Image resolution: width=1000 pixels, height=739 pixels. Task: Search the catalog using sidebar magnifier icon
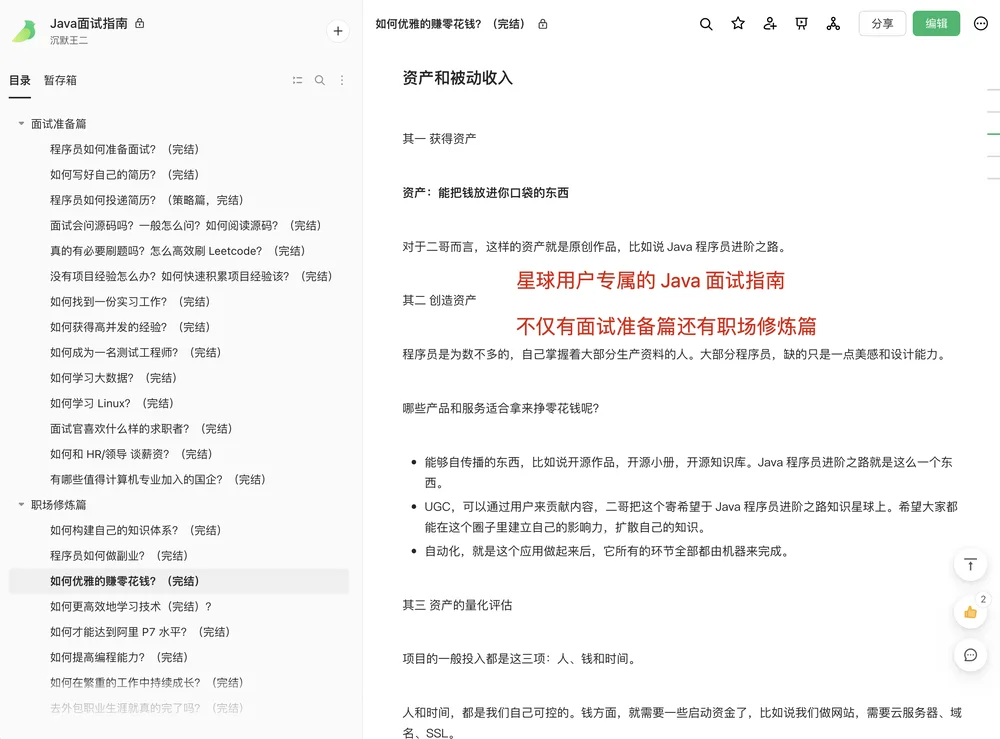click(x=320, y=80)
